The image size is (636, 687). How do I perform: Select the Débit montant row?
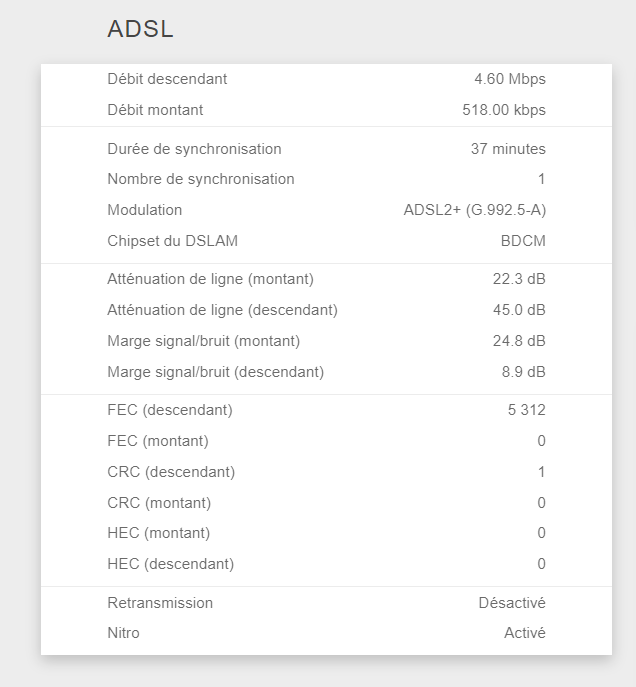326,110
